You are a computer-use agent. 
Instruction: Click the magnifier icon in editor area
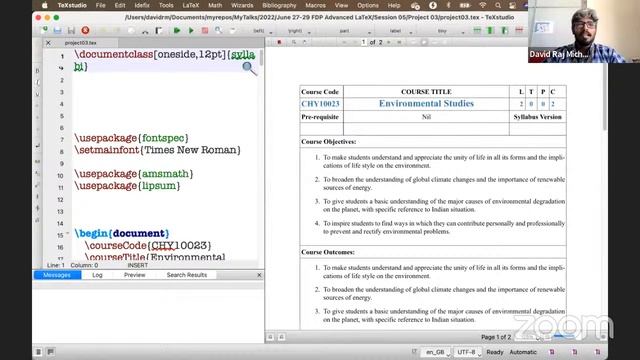click(x=249, y=68)
